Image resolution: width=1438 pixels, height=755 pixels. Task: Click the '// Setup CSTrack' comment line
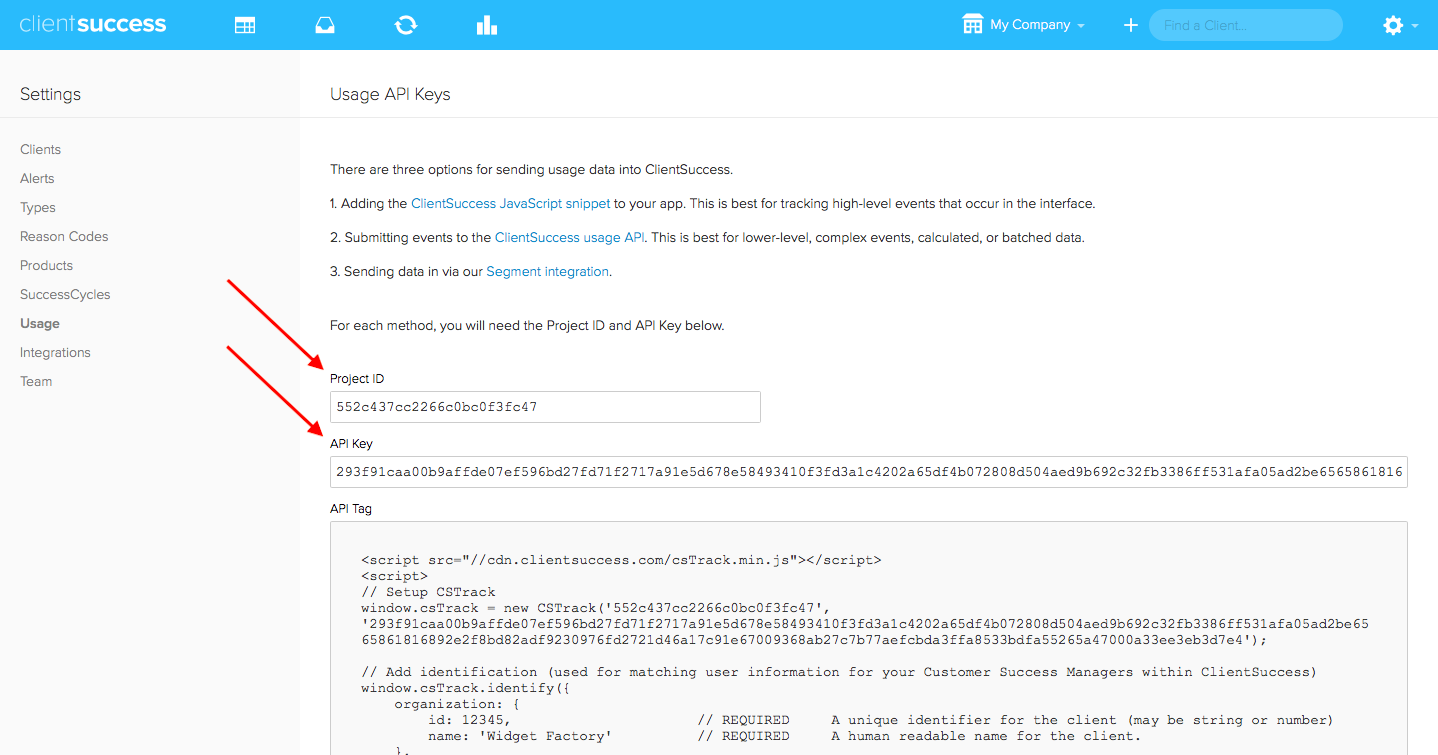[x=428, y=592]
